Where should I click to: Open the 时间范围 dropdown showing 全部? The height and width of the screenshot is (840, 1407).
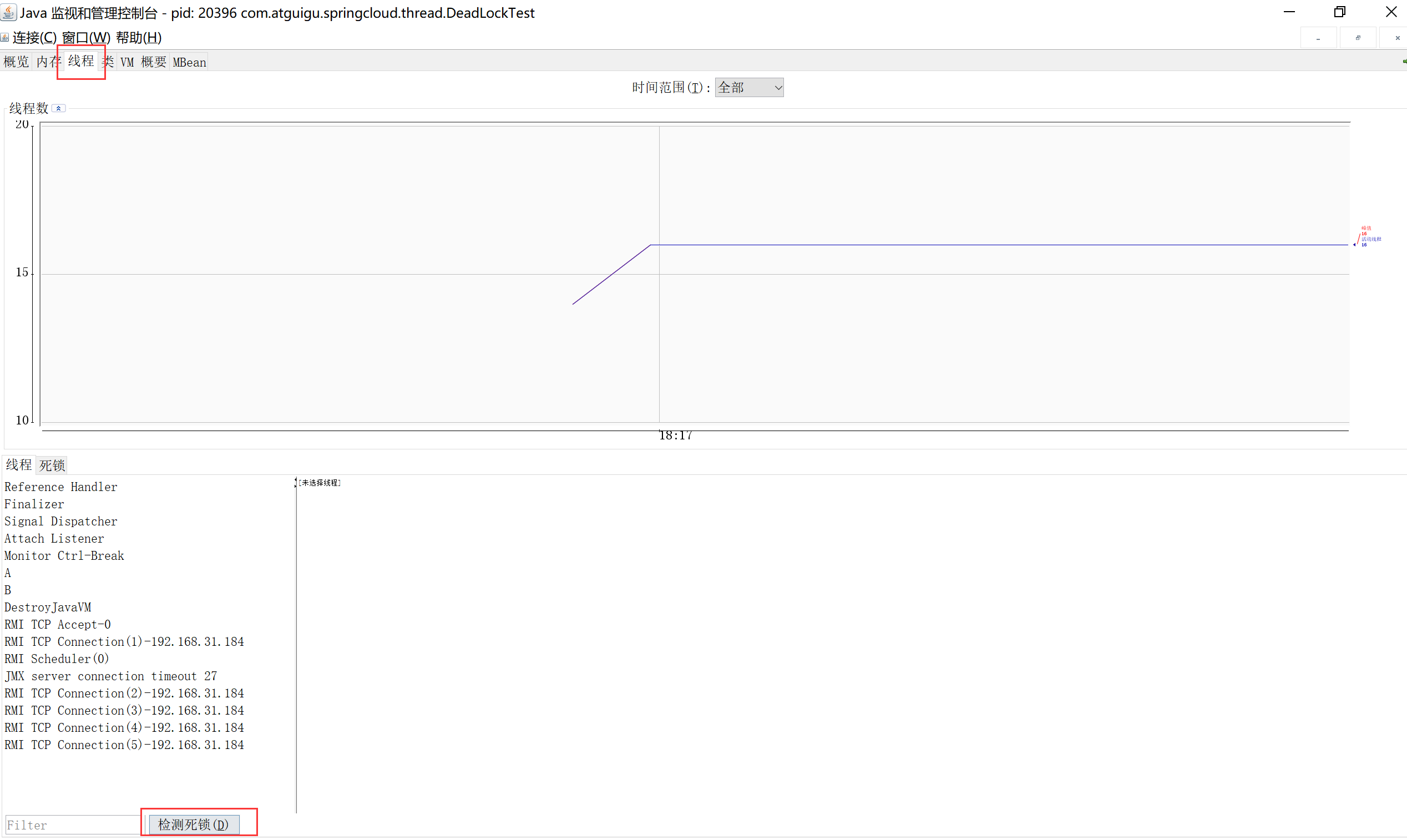(x=749, y=88)
